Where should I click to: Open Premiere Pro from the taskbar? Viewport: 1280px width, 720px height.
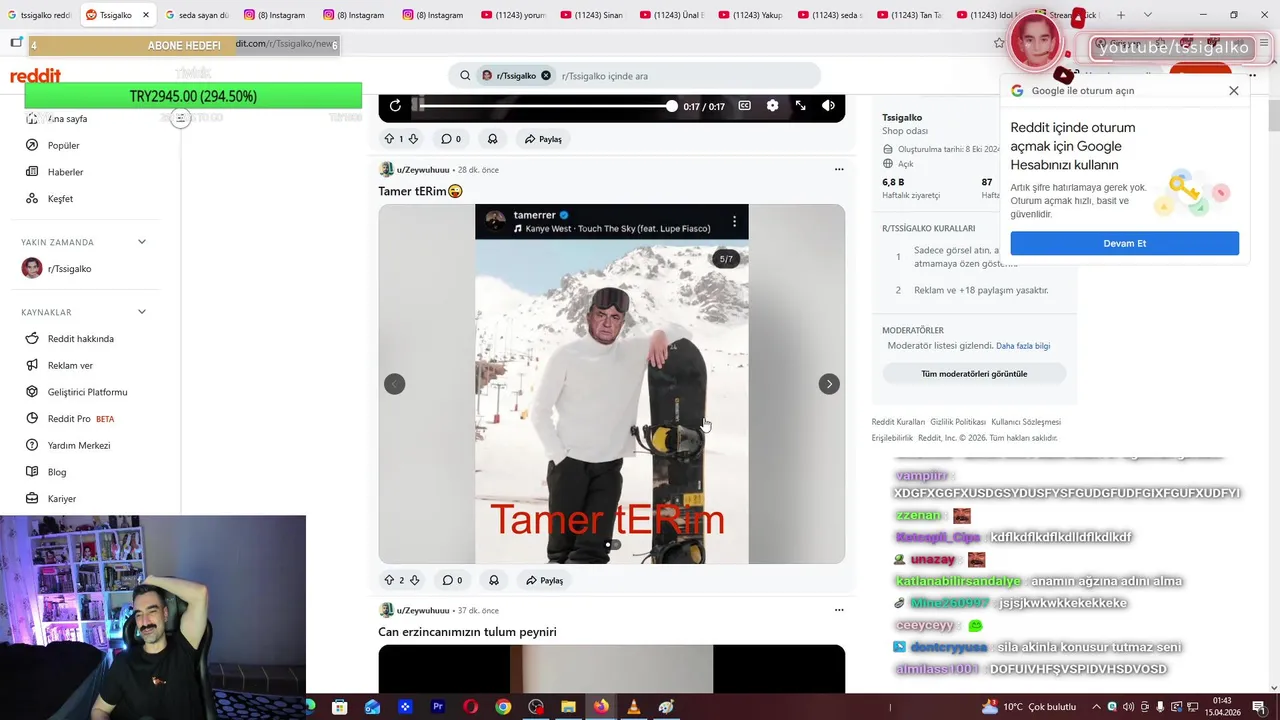tap(437, 707)
